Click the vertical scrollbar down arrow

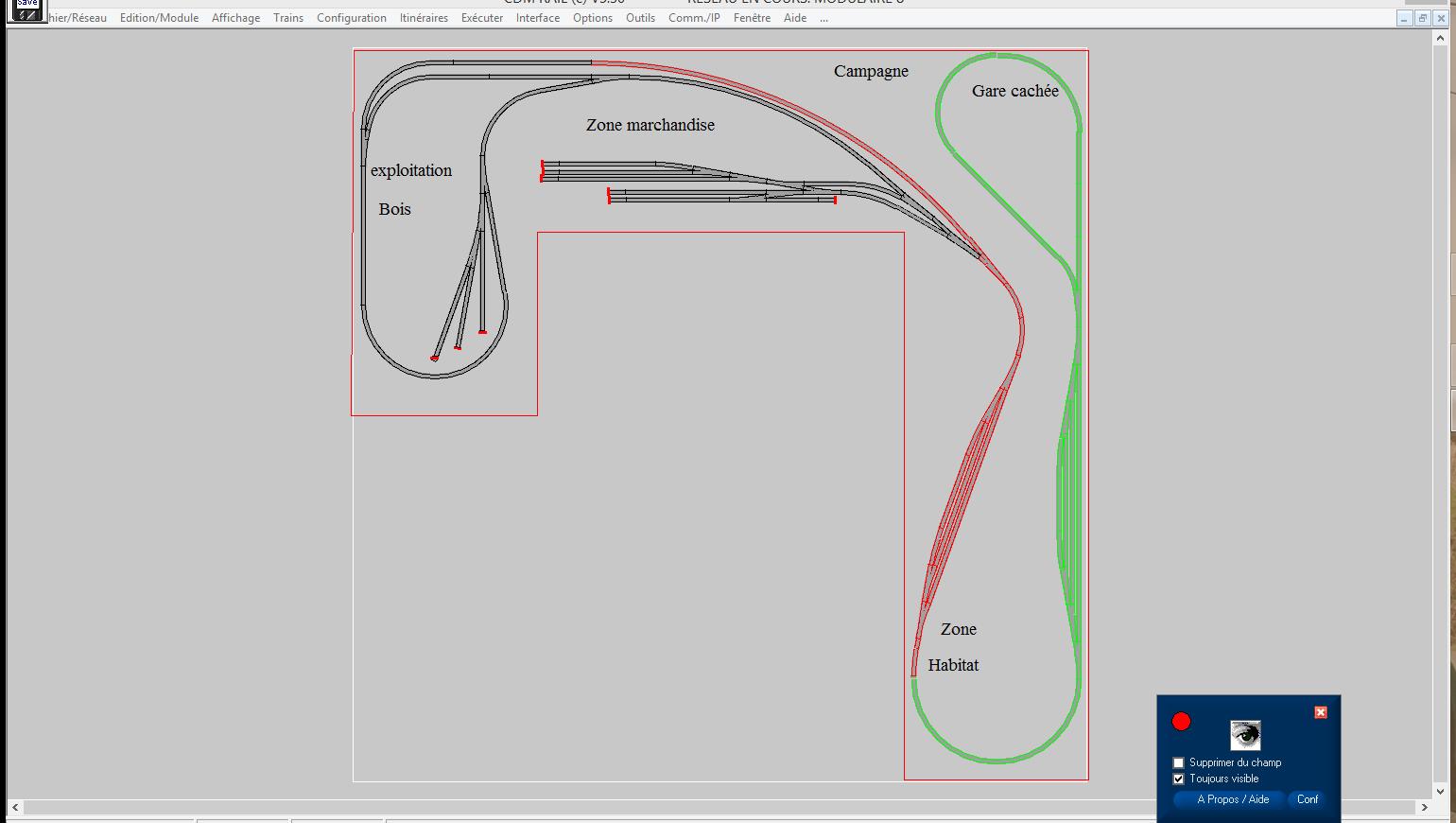1442,792
